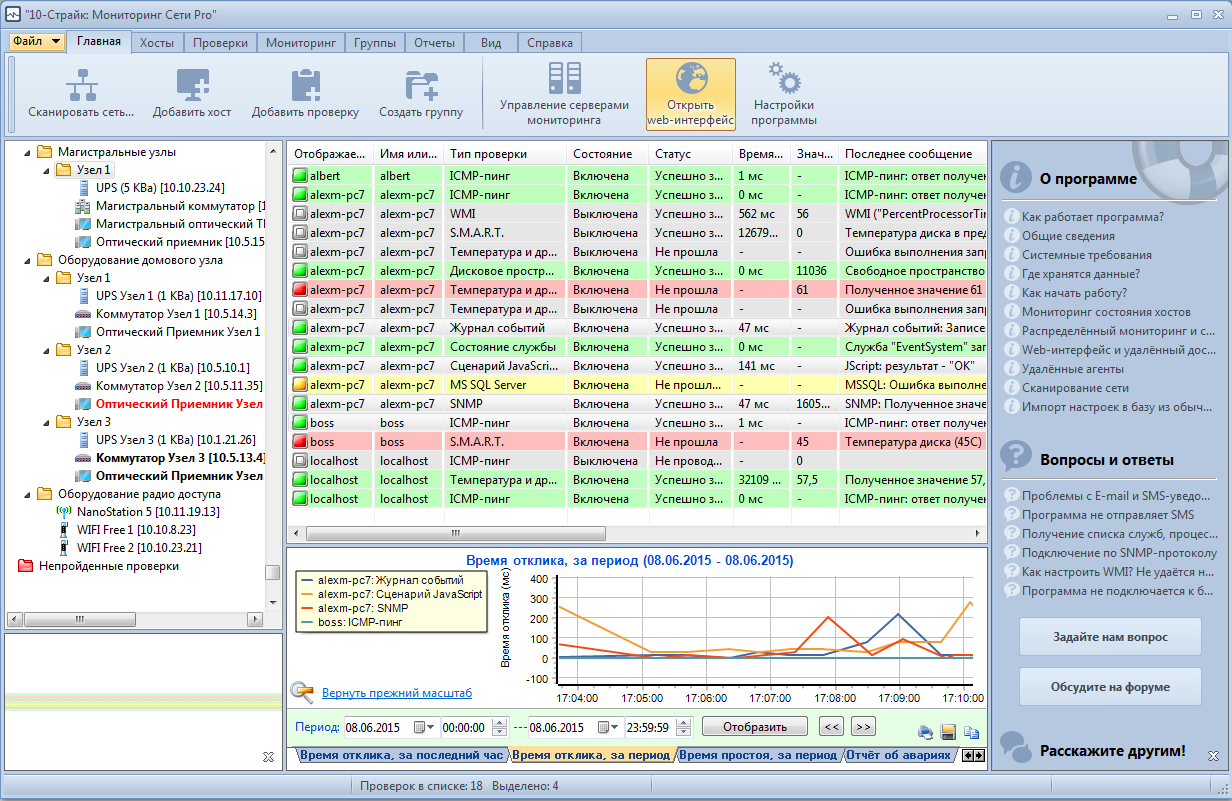Open program settings (Настройки программы) gears icon
This screenshot has height=801, width=1232.
click(784, 80)
